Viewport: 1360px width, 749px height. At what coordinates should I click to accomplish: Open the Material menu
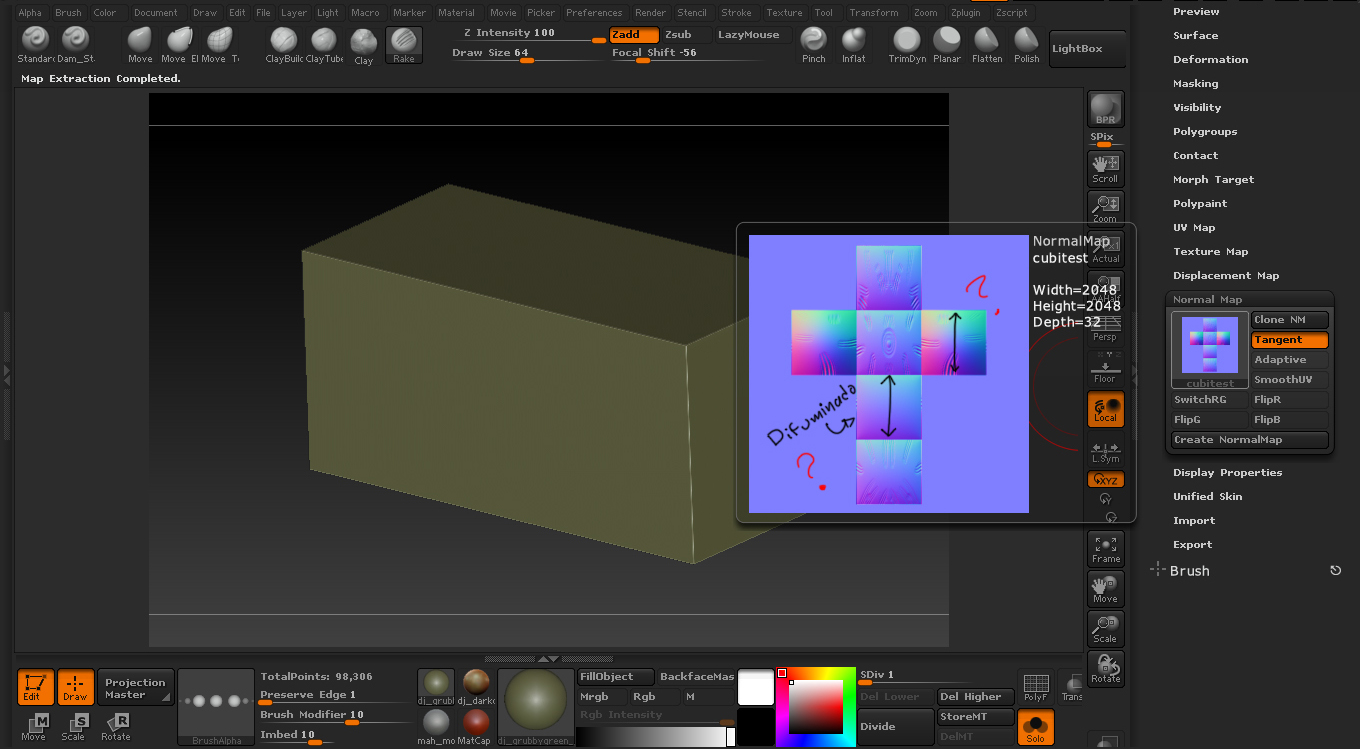tap(456, 13)
